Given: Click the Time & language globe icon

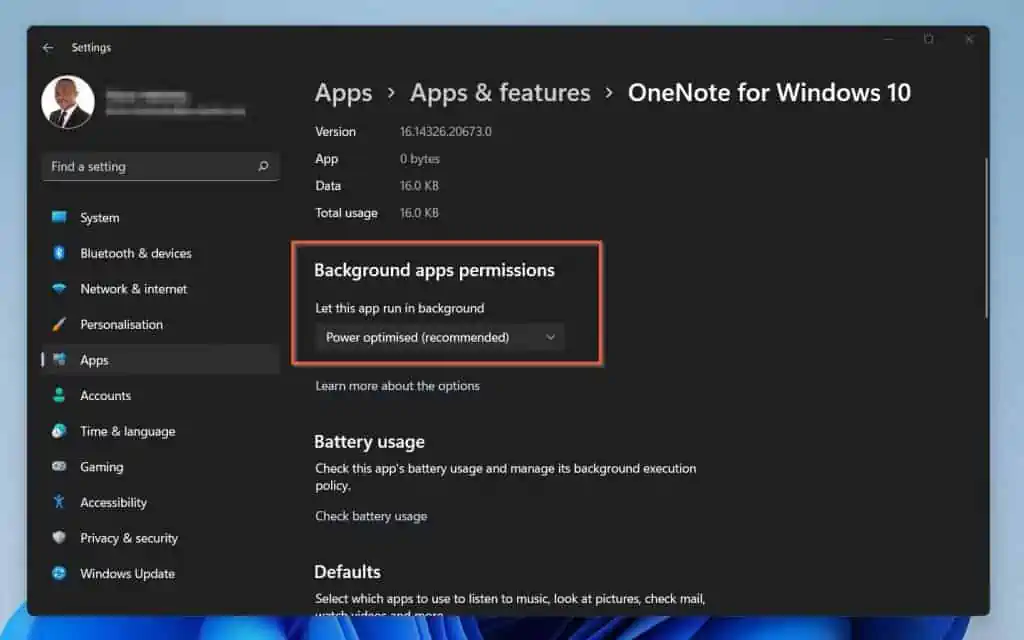Looking at the screenshot, I should click(x=59, y=431).
